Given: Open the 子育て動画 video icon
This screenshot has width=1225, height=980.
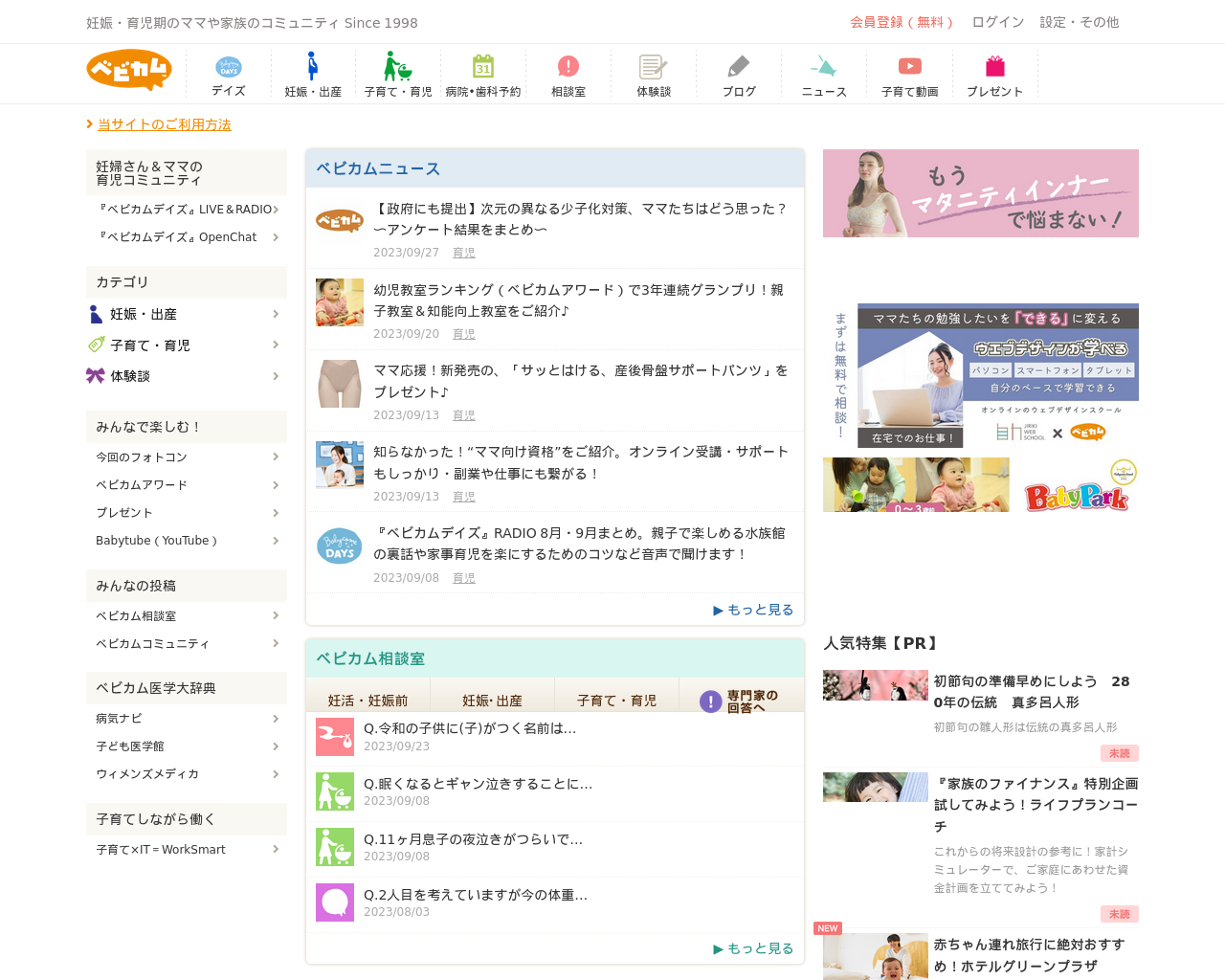Looking at the screenshot, I should (x=910, y=66).
